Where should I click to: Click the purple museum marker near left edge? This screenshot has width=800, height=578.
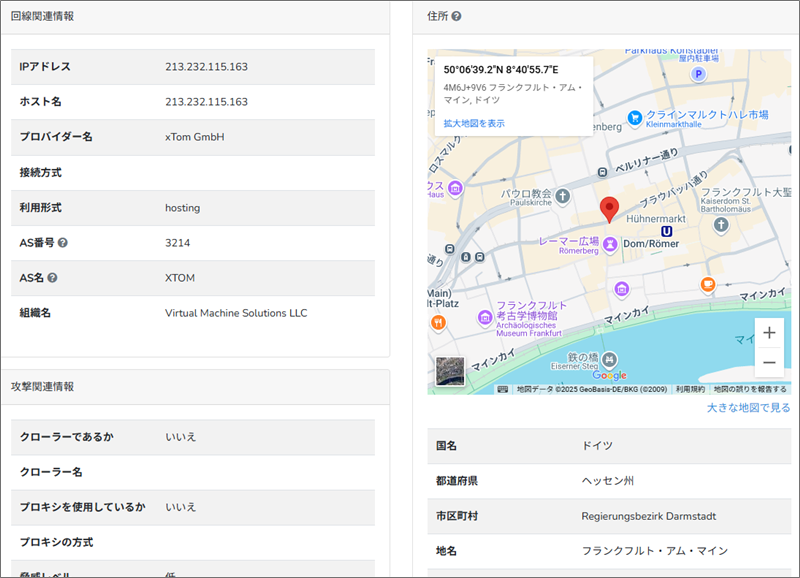[455, 188]
